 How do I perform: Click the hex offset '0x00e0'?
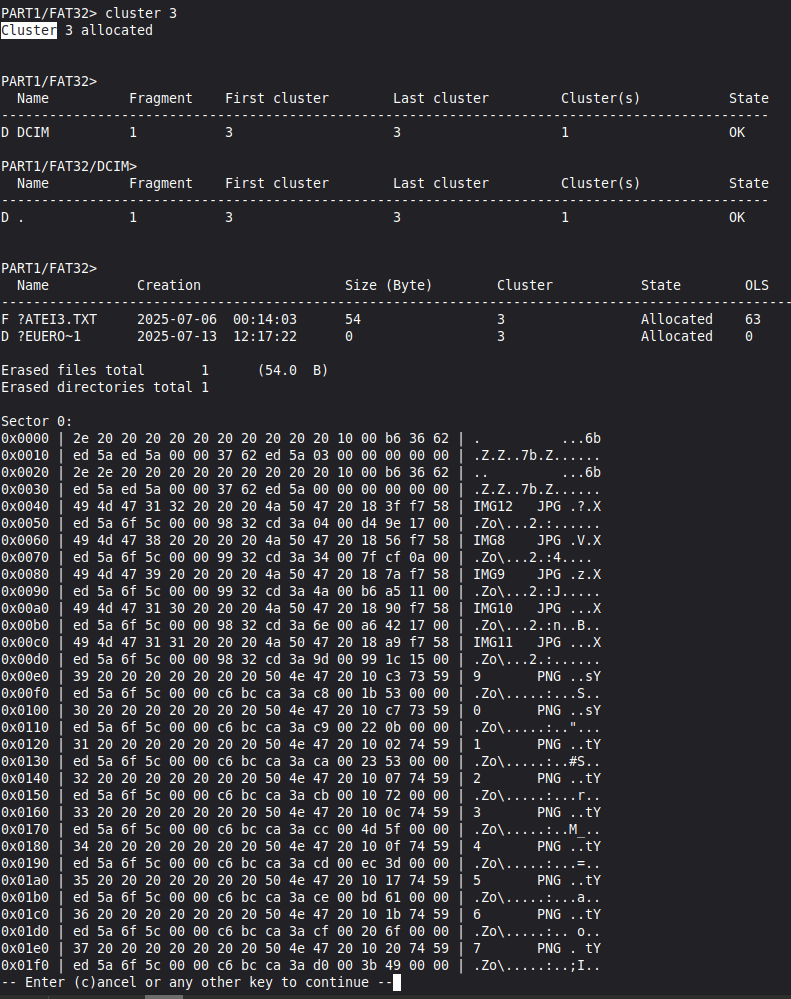click(25, 677)
